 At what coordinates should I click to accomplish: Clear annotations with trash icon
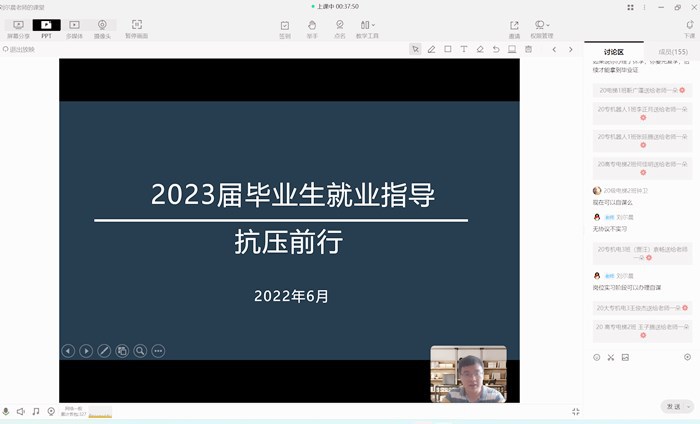pos(528,49)
